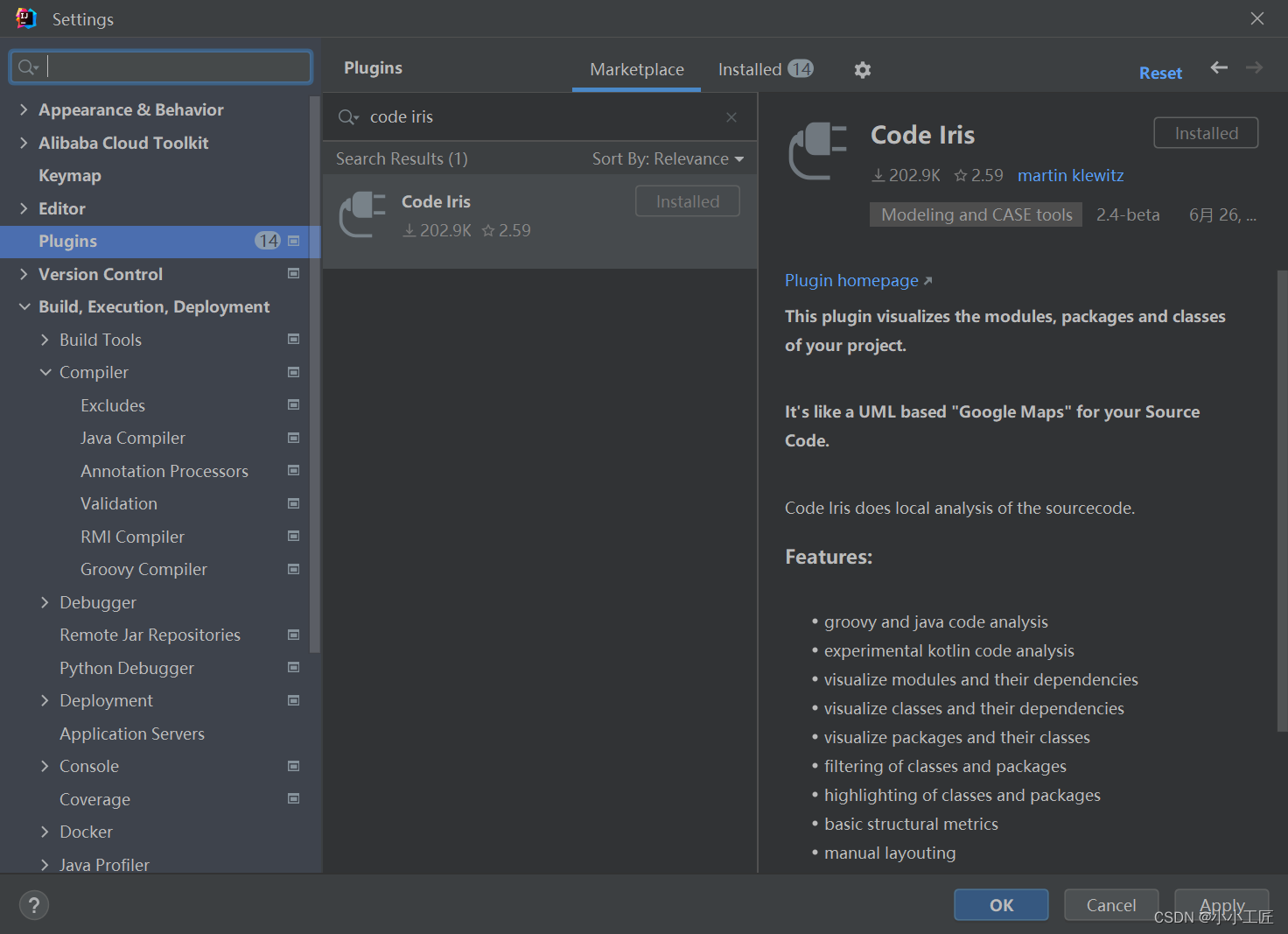Click Installed button in Code Iris result
1288x934 pixels.
tap(688, 201)
